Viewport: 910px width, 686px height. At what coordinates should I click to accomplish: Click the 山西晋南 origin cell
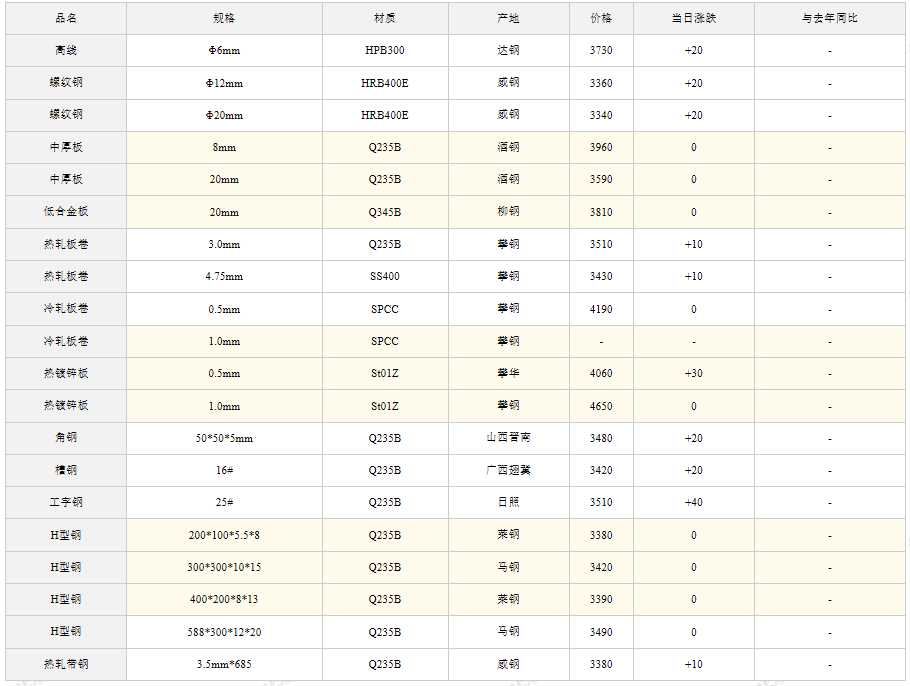tap(508, 438)
